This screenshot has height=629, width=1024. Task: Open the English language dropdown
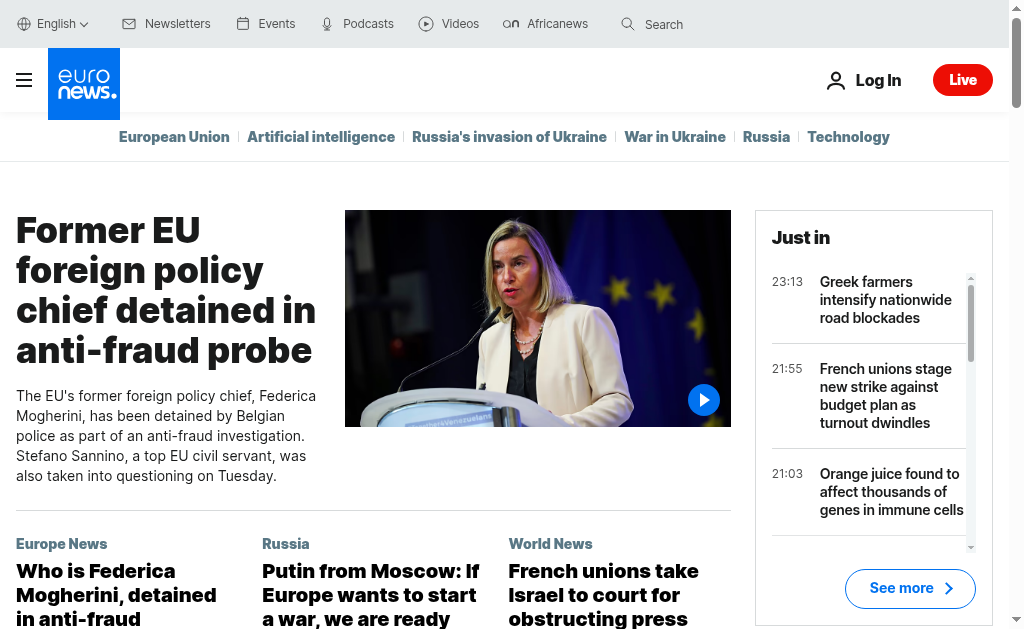tap(54, 24)
